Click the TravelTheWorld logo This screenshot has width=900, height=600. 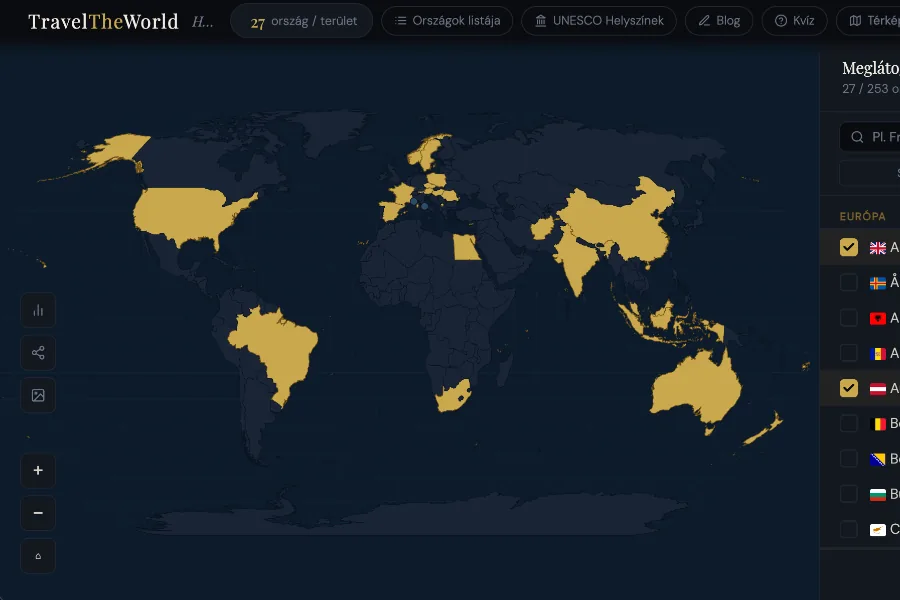(103, 21)
